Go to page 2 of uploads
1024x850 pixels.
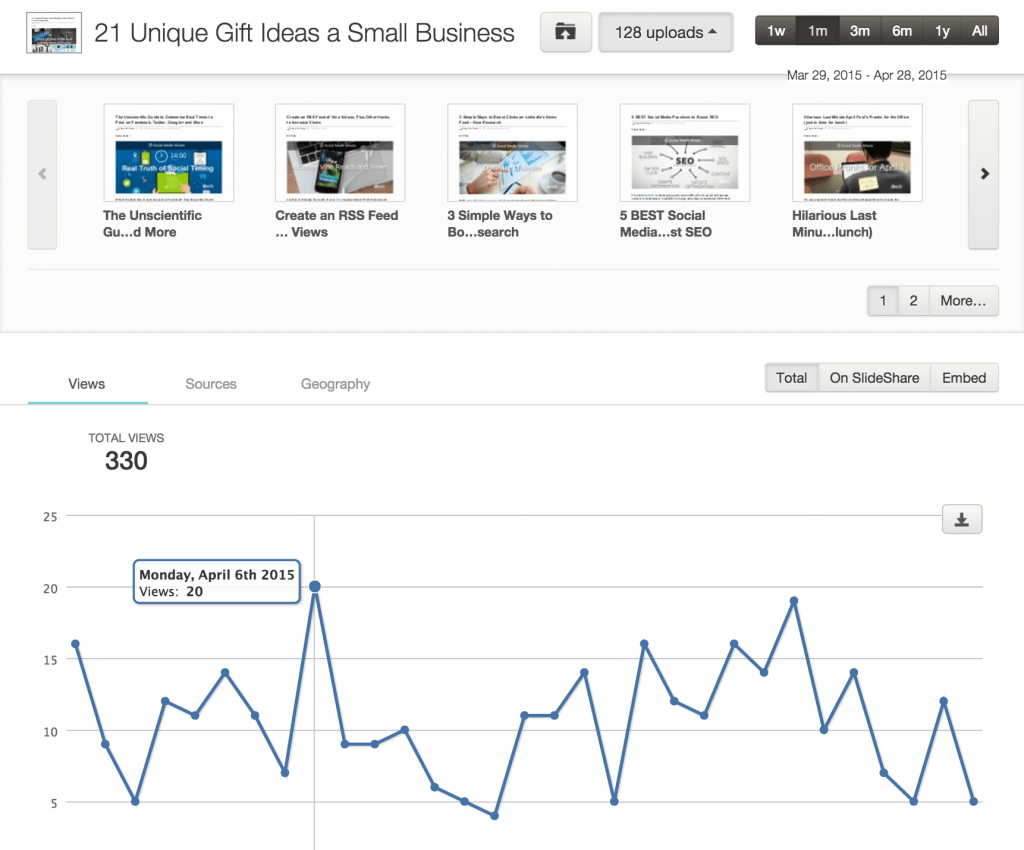[913, 300]
